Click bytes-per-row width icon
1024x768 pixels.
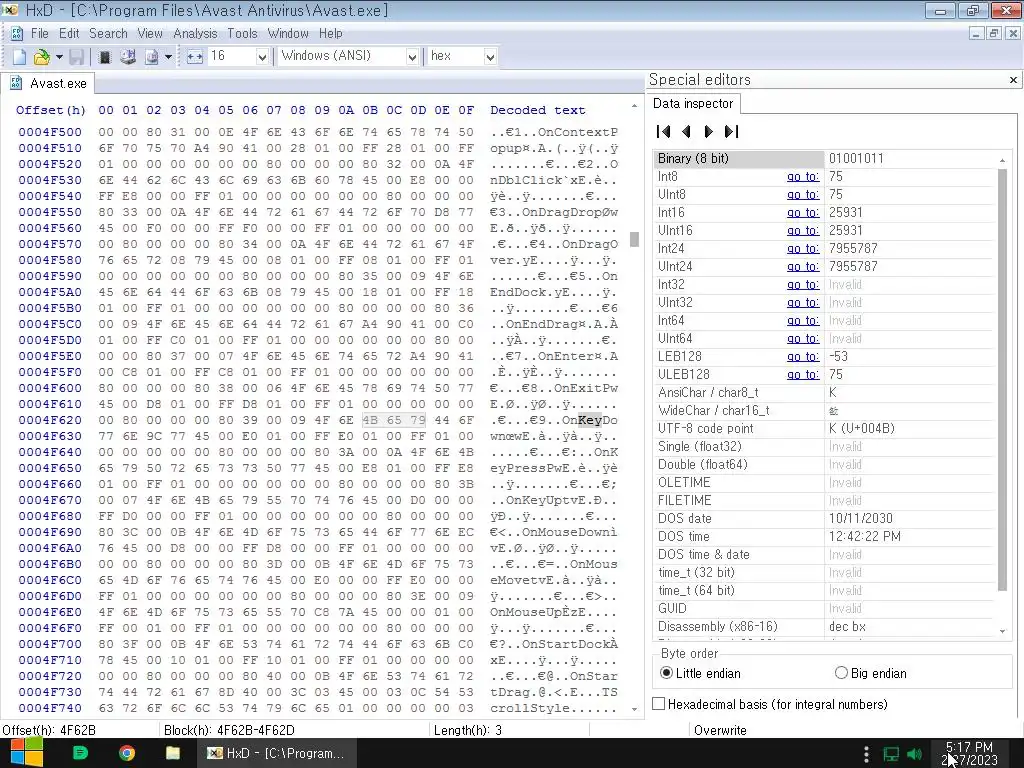[195, 57]
